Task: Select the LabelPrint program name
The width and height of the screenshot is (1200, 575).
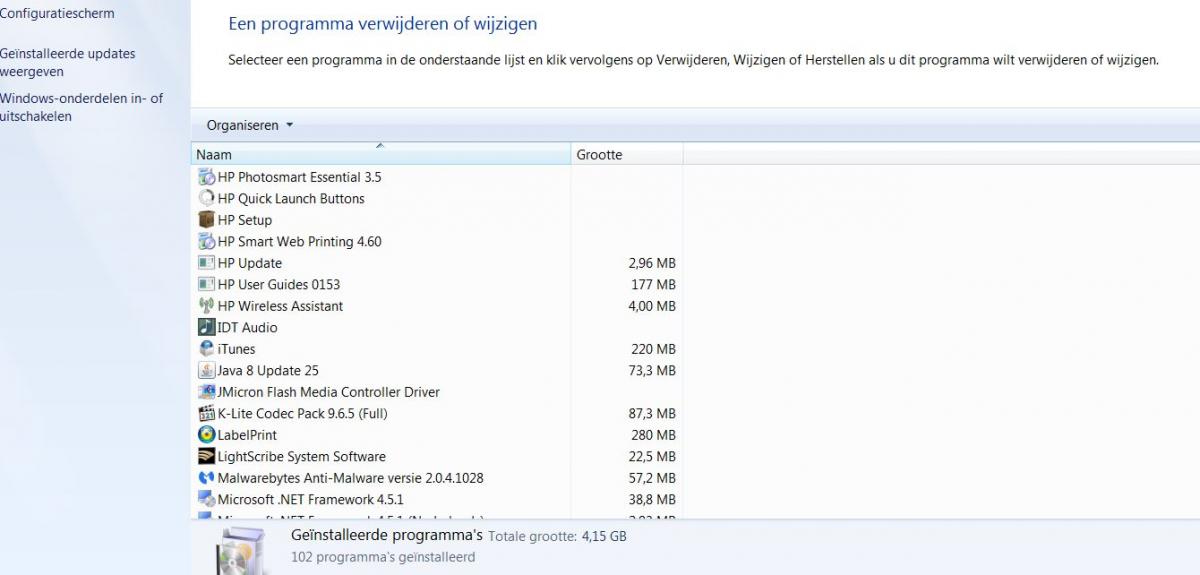Action: [x=247, y=435]
